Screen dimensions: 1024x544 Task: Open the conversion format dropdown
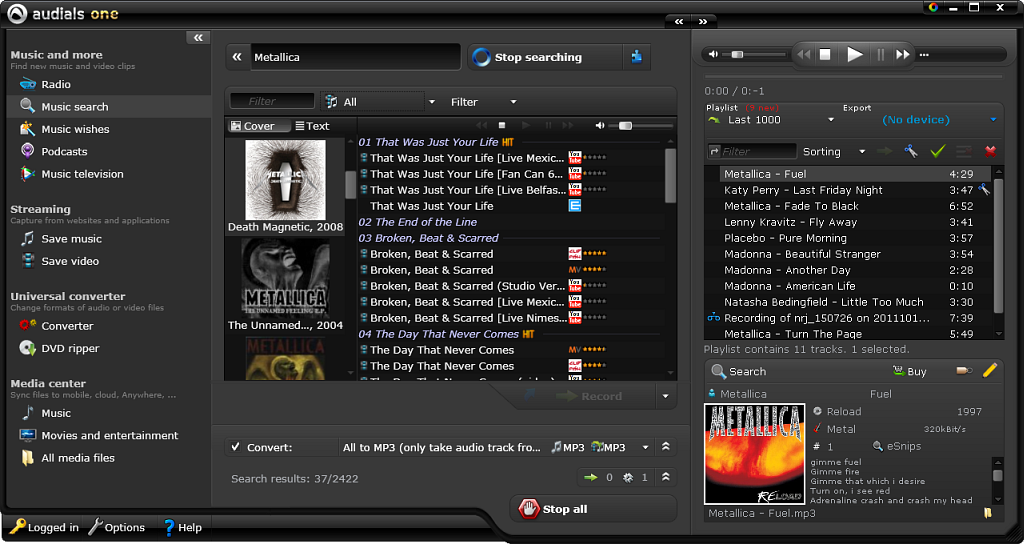(x=645, y=447)
